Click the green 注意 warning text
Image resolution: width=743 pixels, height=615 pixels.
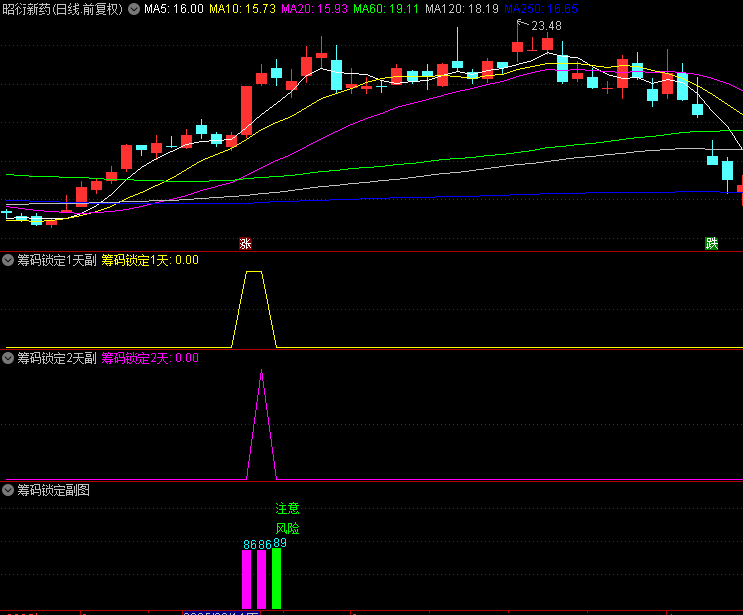(287, 508)
